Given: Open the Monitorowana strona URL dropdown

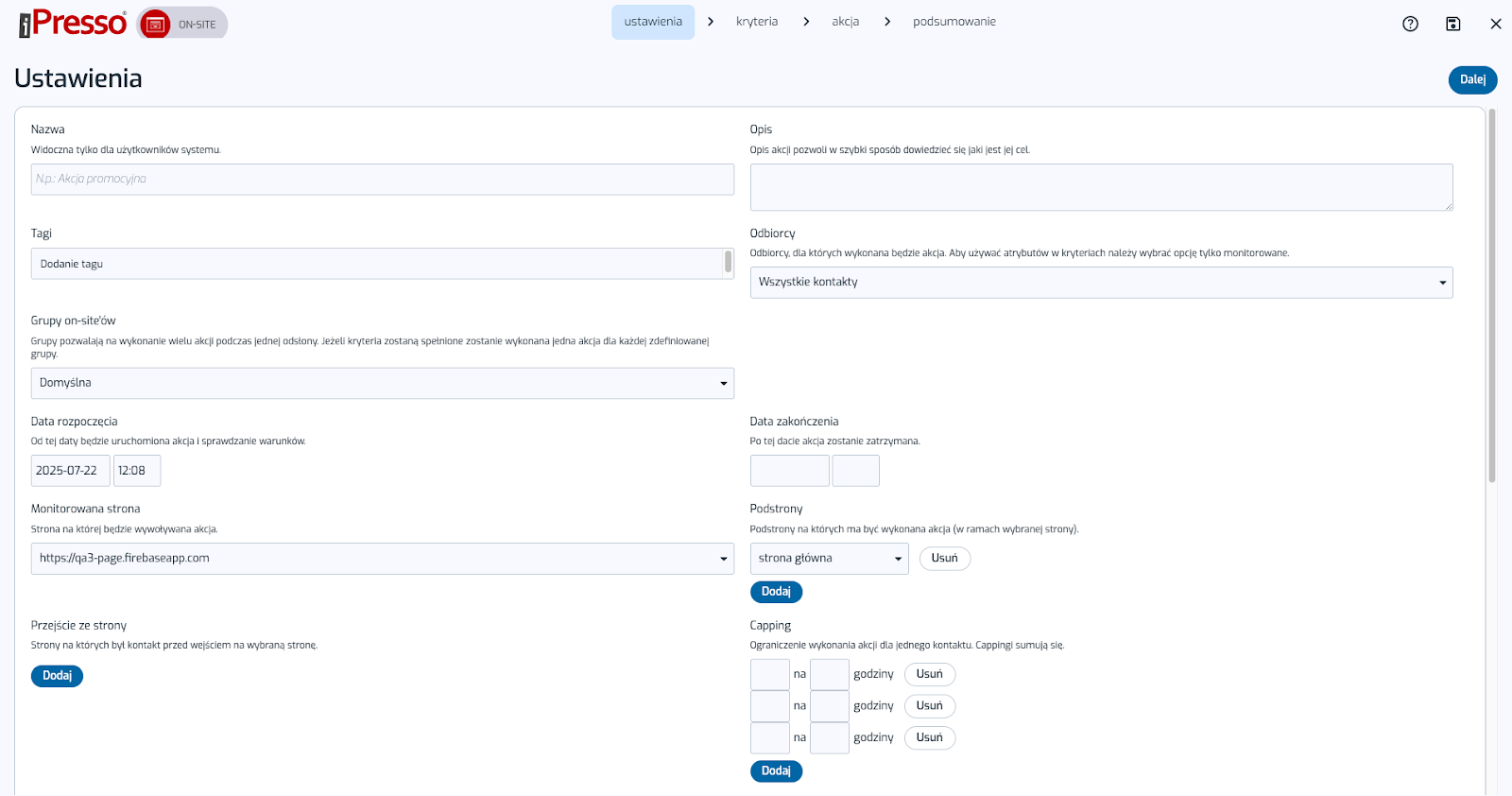Looking at the screenshot, I should [x=382, y=559].
